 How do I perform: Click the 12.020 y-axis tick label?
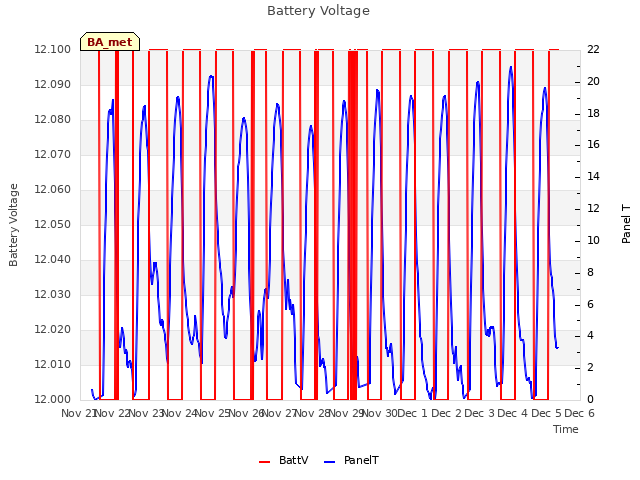coord(52,329)
